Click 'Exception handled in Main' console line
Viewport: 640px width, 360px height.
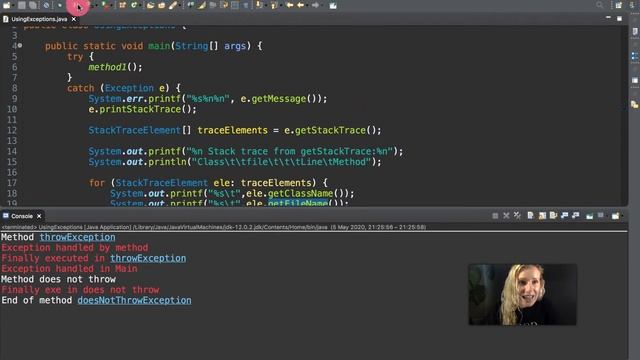[x=69, y=269]
